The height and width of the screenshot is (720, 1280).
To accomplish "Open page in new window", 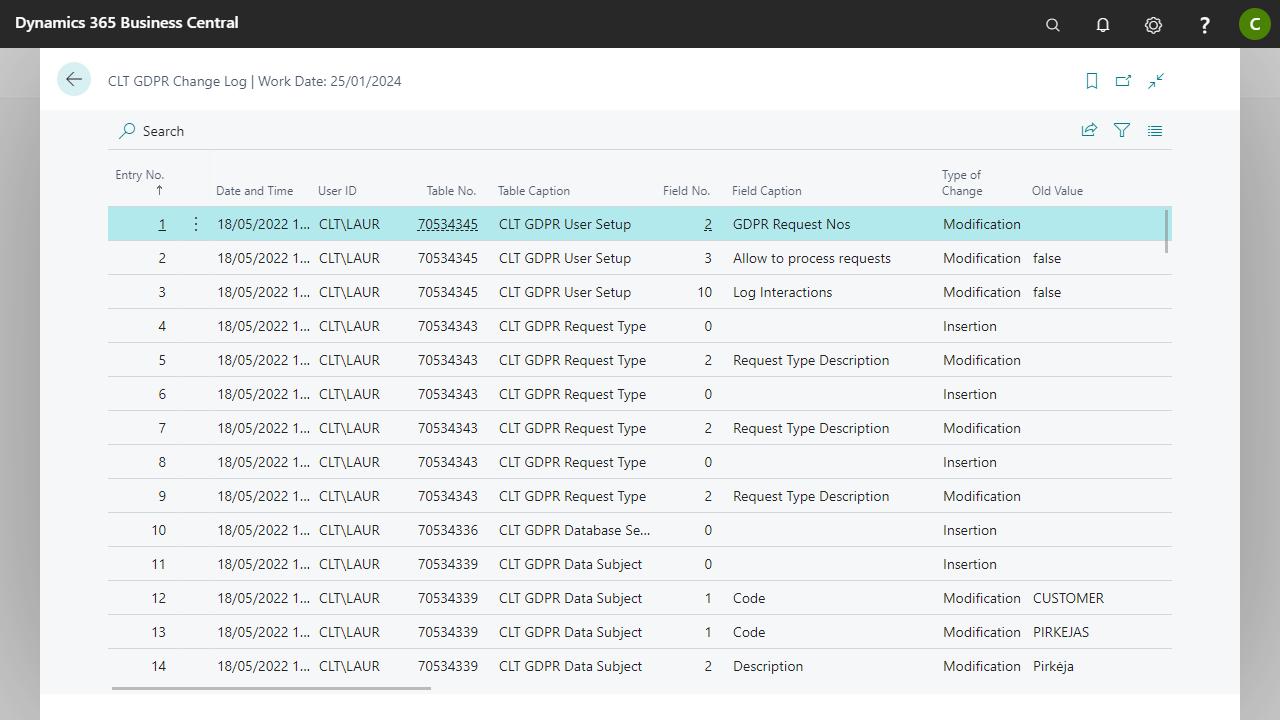I will [1124, 81].
